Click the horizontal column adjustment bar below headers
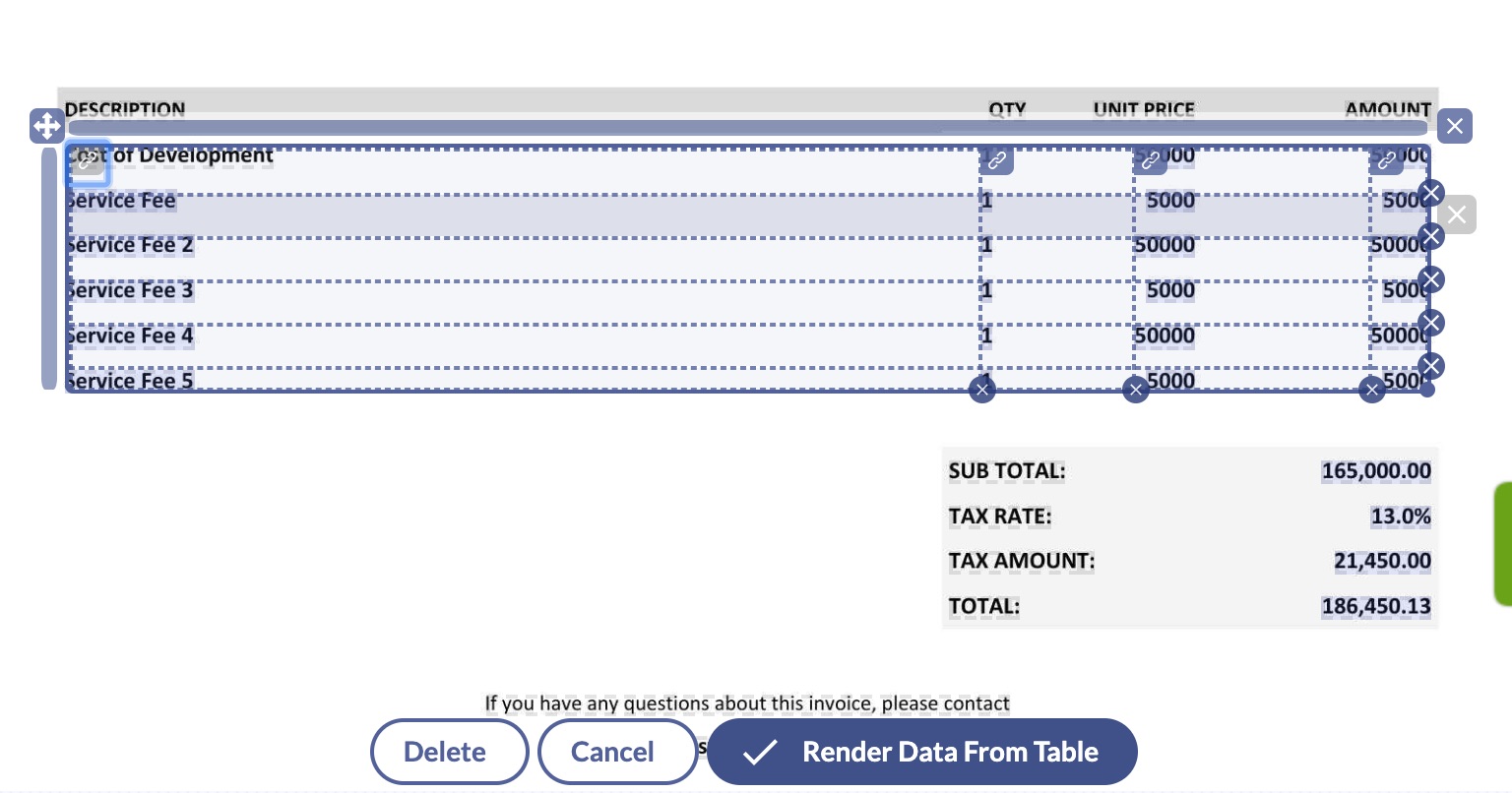Screen dimensions: 1512x793 (x=745, y=129)
